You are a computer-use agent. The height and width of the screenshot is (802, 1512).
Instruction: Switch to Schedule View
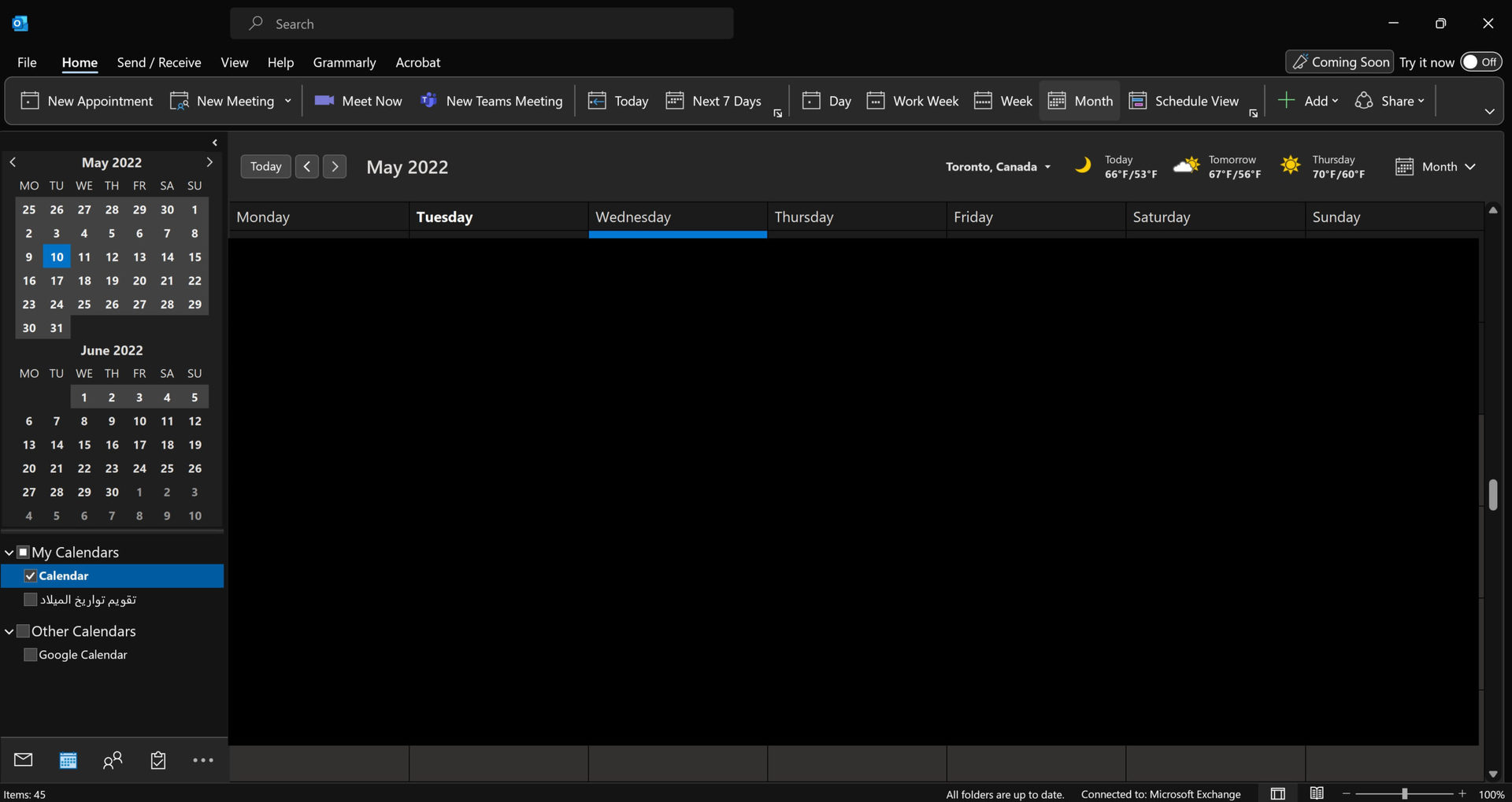(x=1184, y=101)
